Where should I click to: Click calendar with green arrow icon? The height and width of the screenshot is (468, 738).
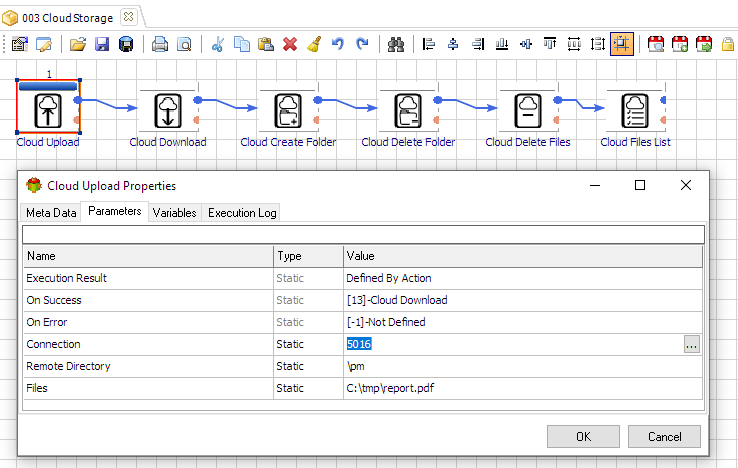tap(704, 44)
